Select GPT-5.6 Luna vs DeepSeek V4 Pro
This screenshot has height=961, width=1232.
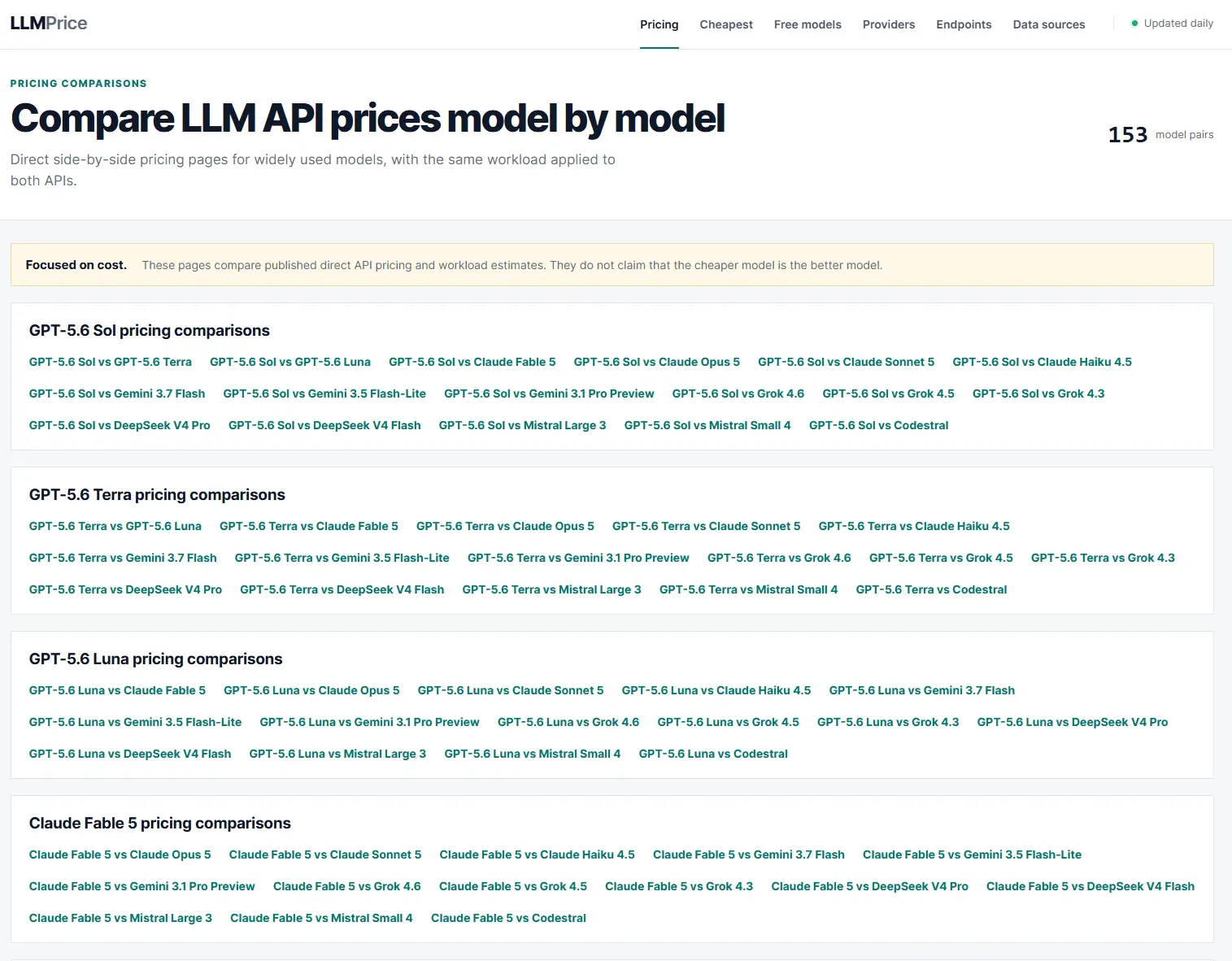click(x=1073, y=722)
